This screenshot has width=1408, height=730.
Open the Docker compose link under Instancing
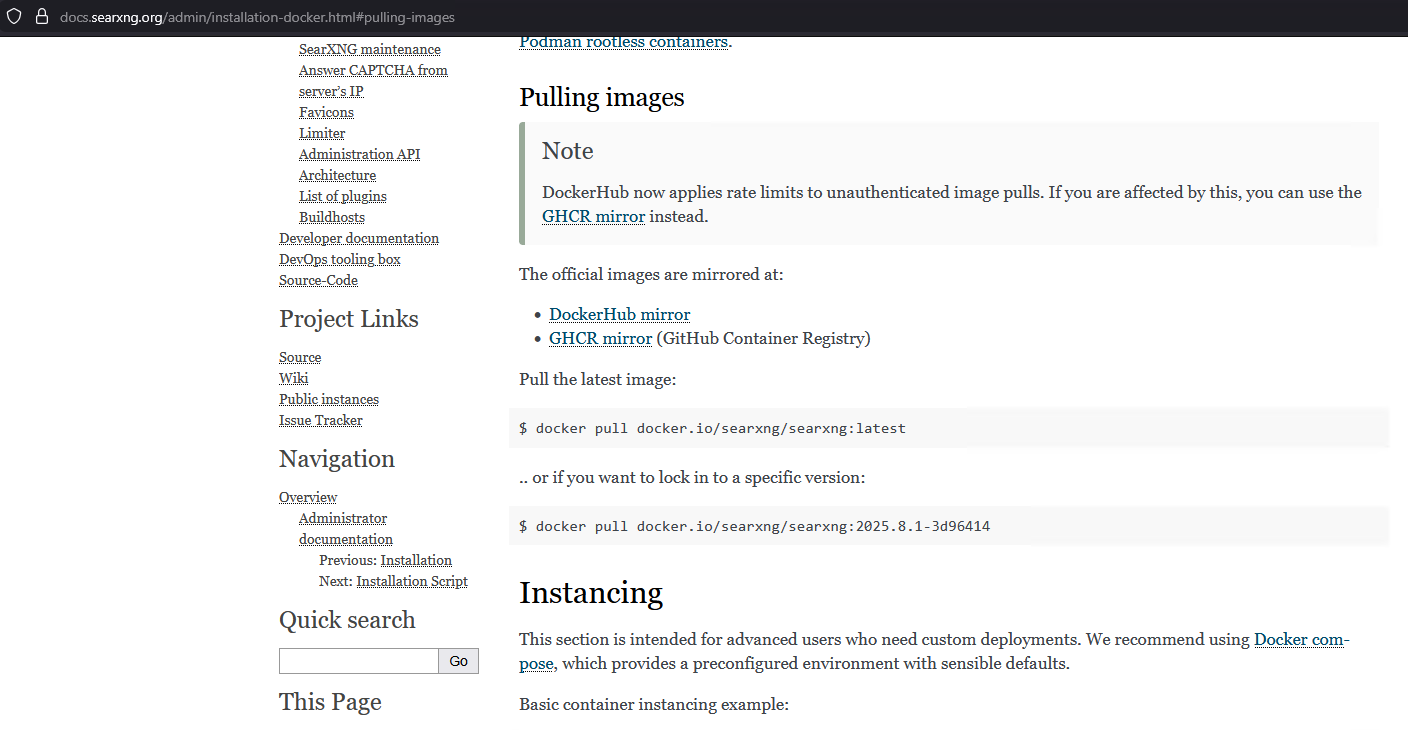click(1298, 639)
